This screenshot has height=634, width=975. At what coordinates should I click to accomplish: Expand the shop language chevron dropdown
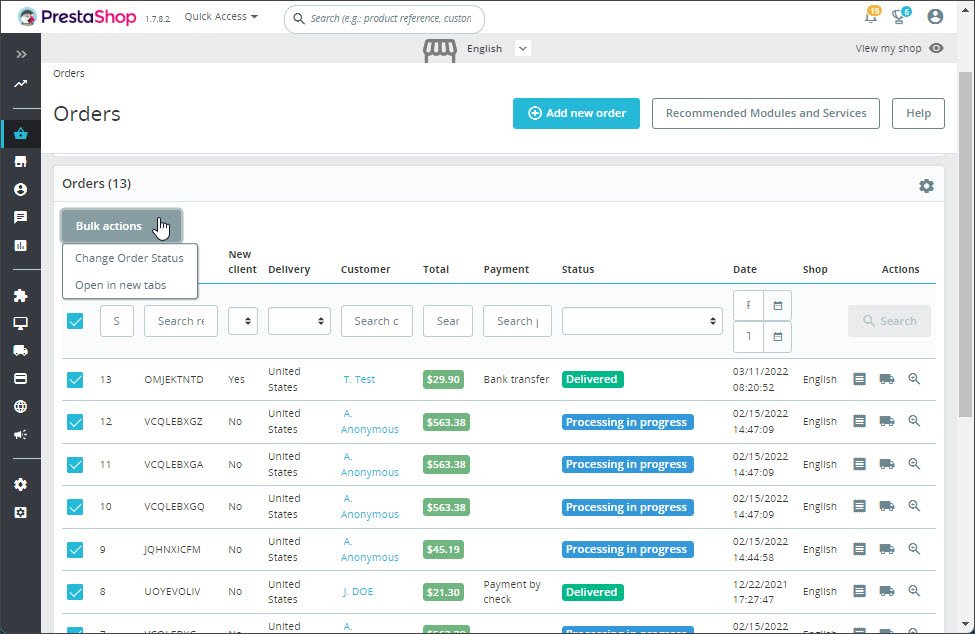pos(523,48)
